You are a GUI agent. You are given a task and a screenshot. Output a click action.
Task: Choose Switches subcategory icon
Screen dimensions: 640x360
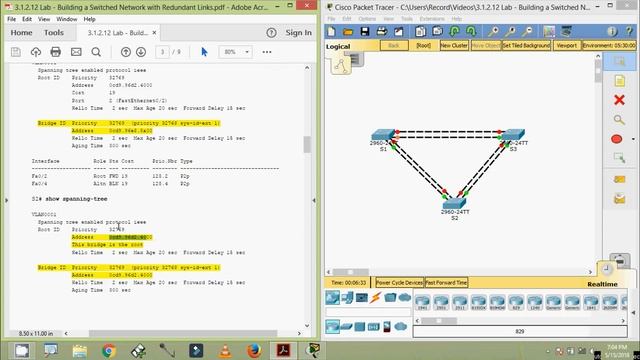(346, 327)
